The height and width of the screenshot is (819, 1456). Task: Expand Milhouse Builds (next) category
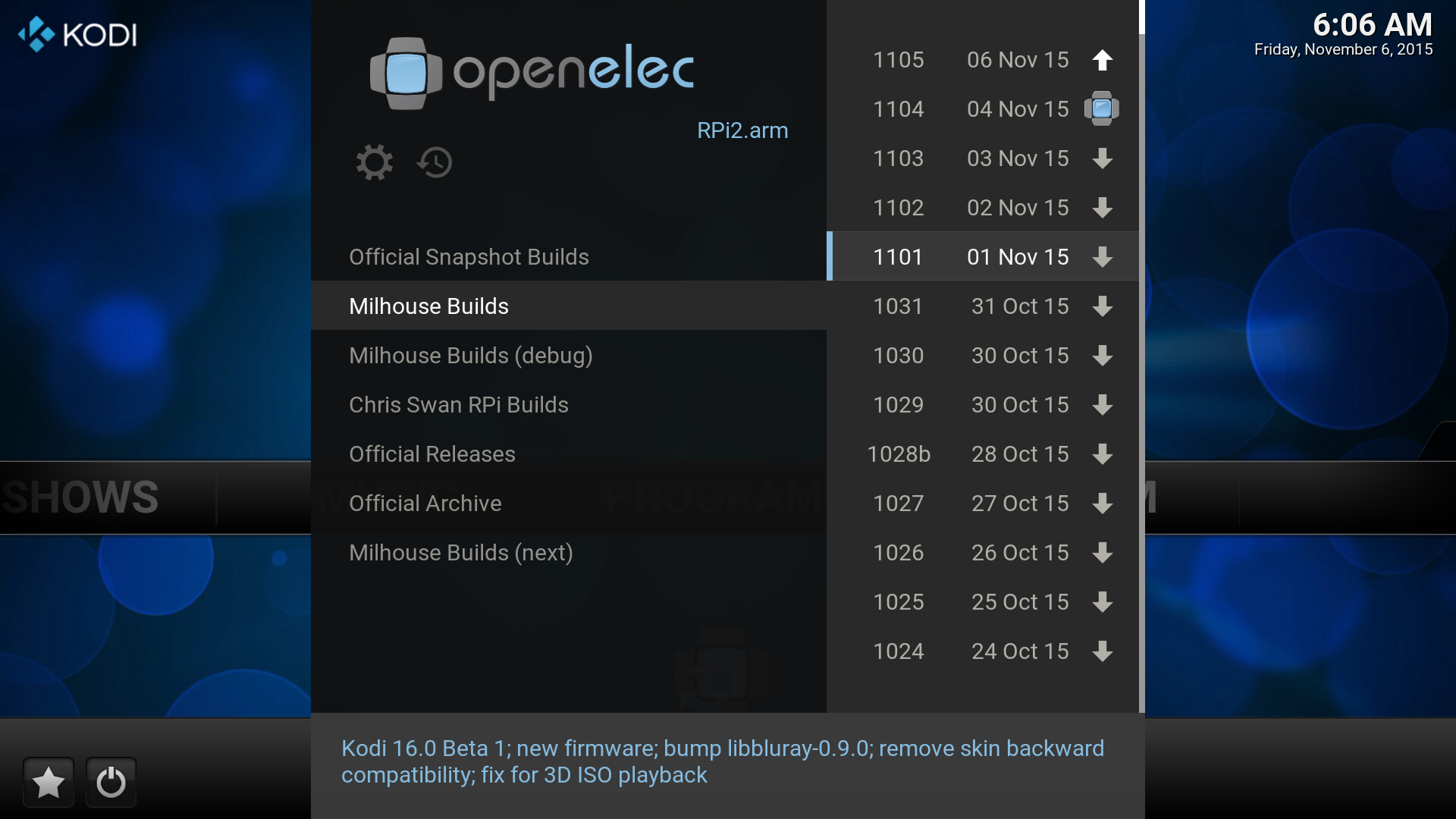461,552
